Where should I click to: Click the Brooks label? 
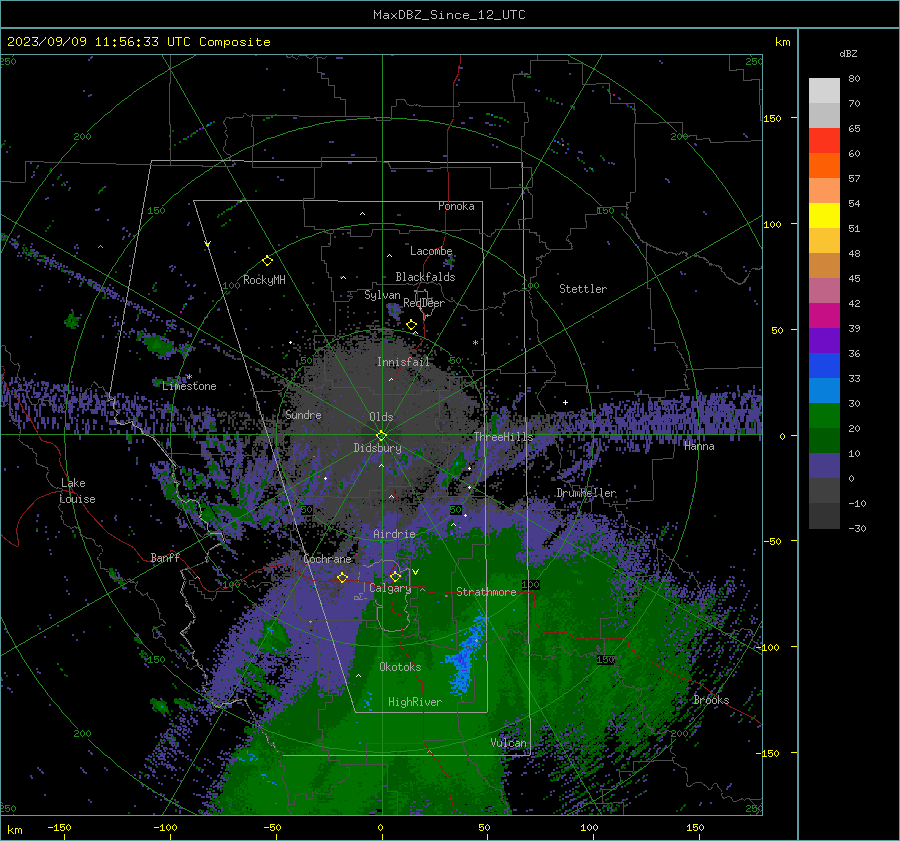[711, 700]
